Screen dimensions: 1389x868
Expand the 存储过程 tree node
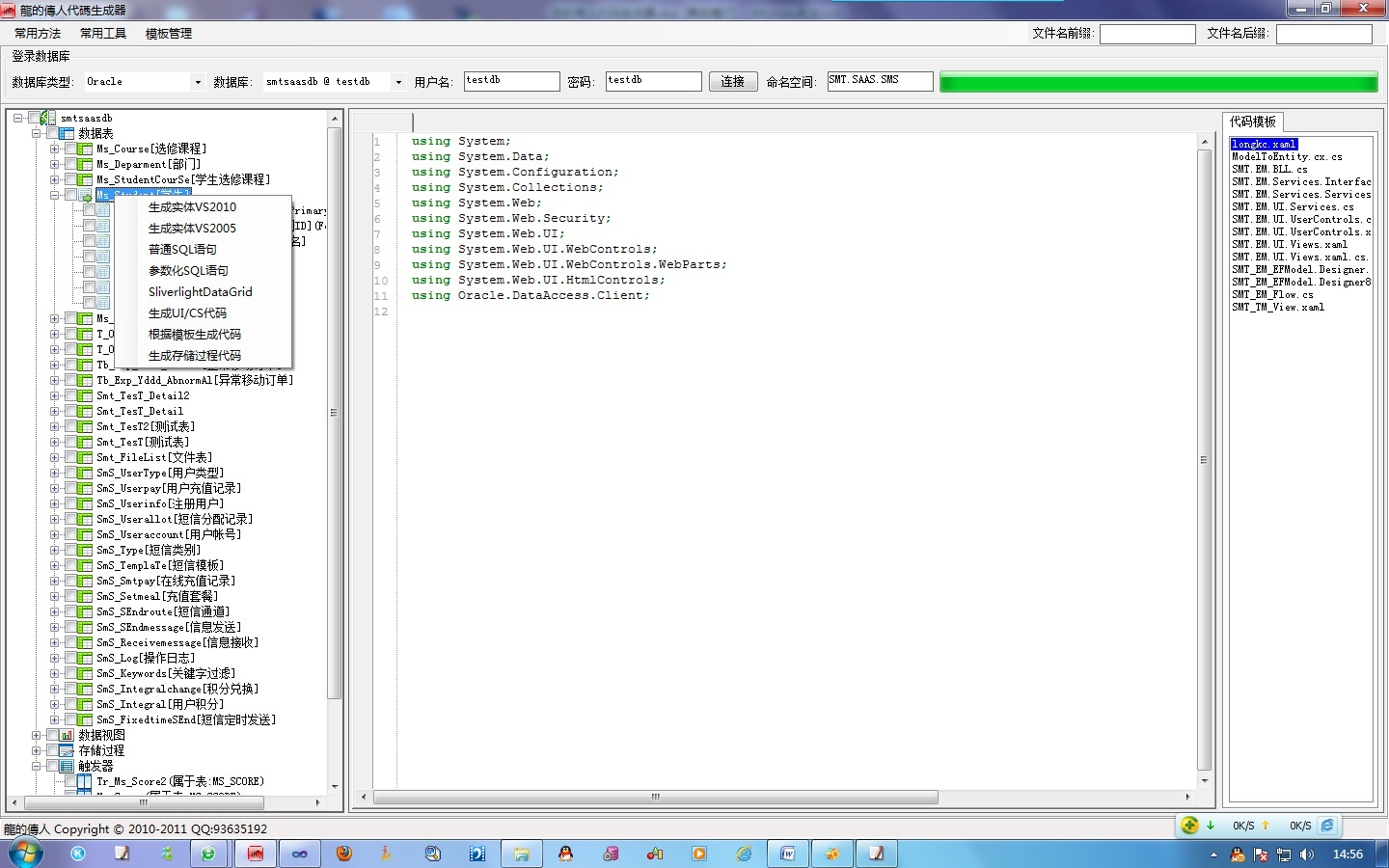click(x=37, y=750)
